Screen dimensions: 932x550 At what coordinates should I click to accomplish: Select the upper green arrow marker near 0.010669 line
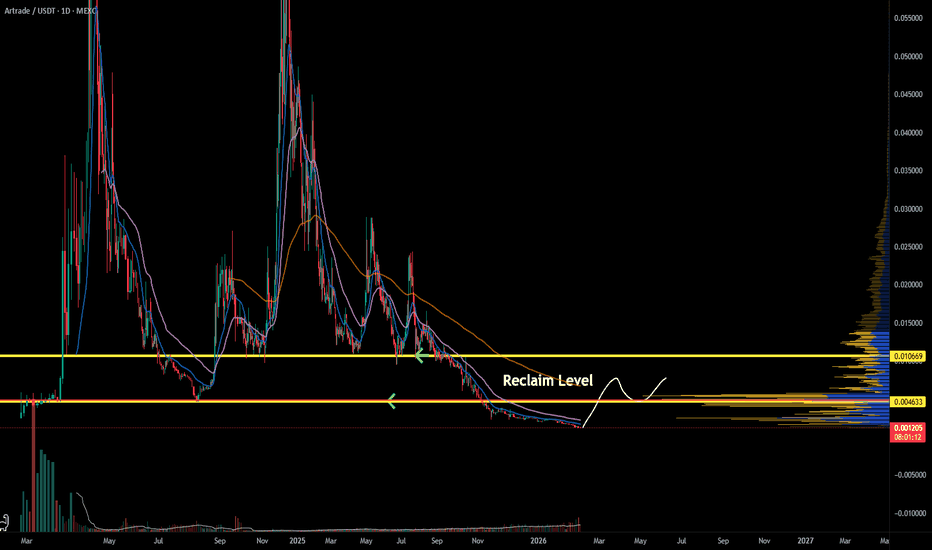421,356
